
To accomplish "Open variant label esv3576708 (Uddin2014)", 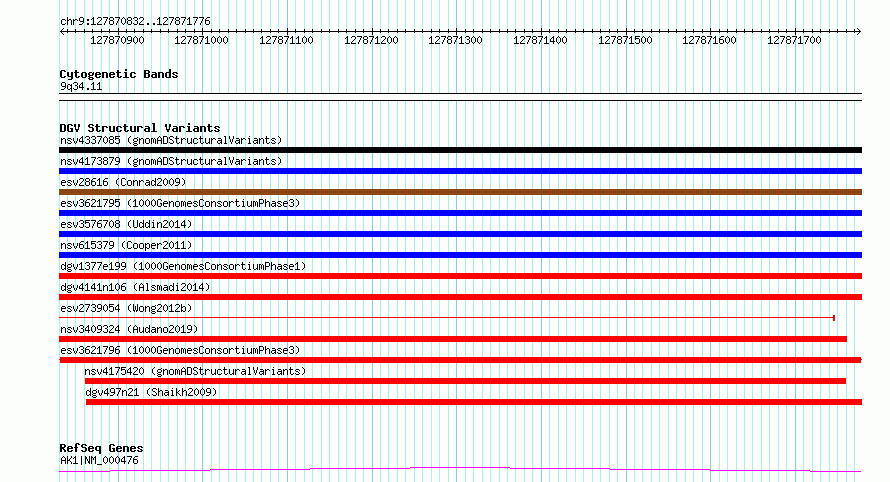I will 126,224.
